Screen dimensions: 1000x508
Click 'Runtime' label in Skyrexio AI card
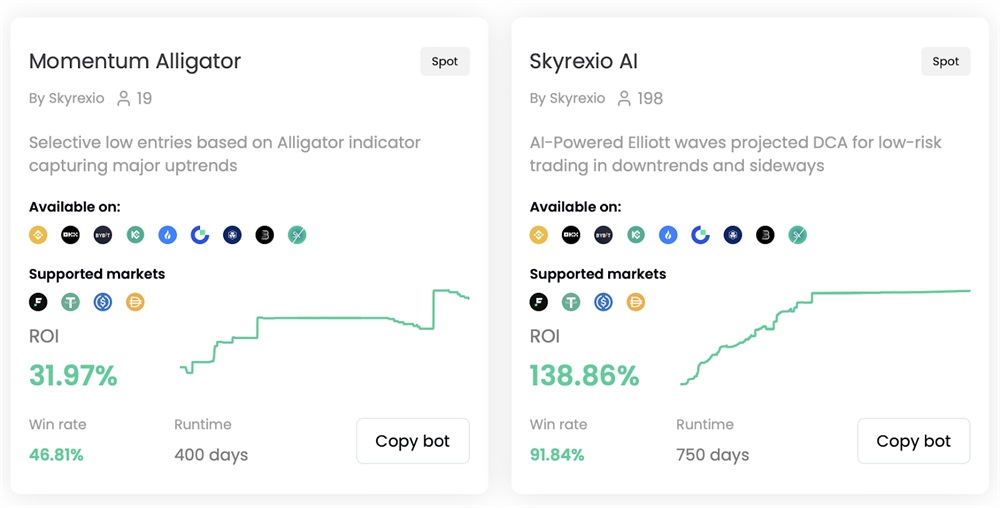click(x=705, y=425)
